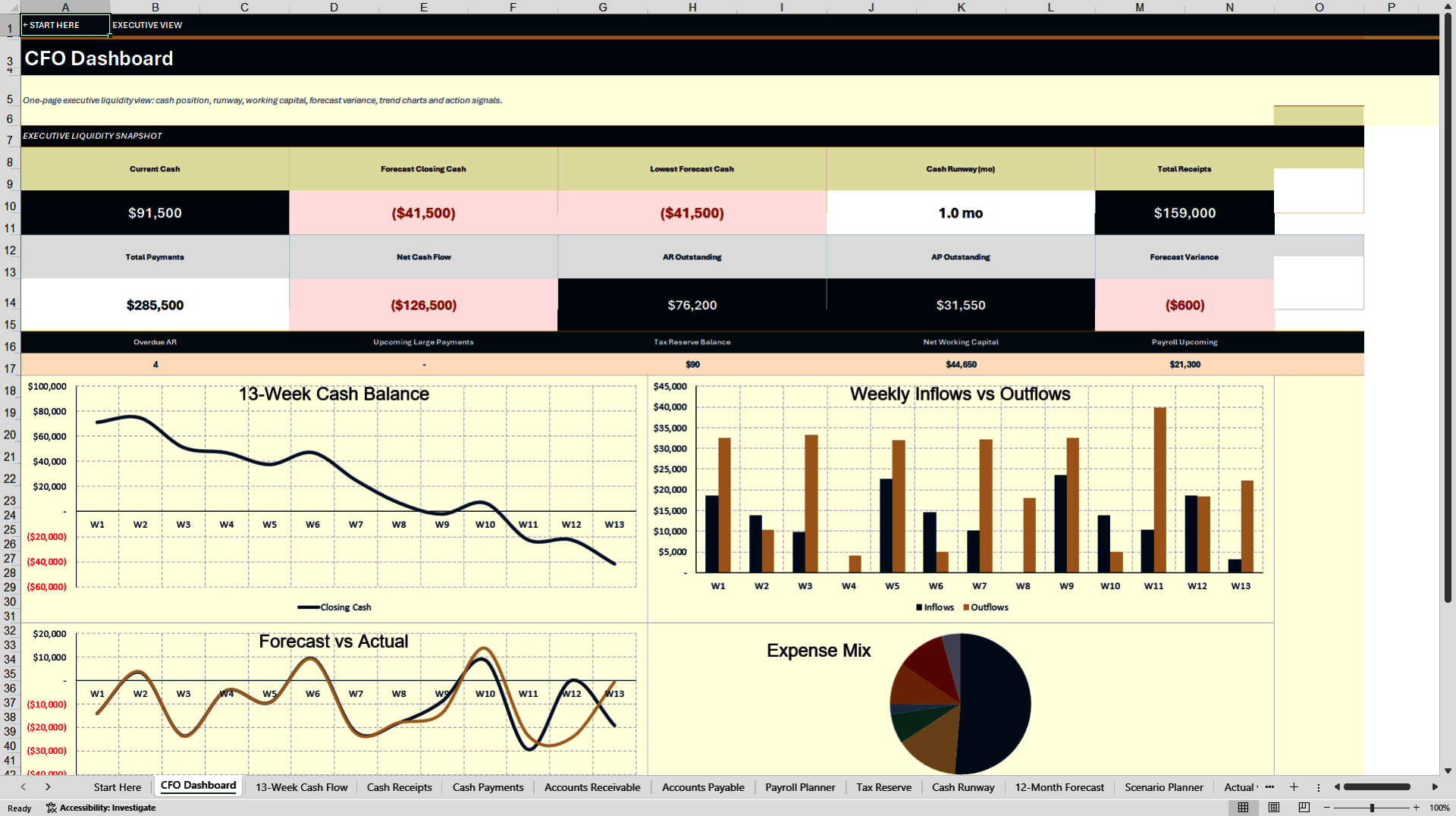Click the tab bar split handle dots
The image size is (1456, 816).
click(x=1319, y=787)
